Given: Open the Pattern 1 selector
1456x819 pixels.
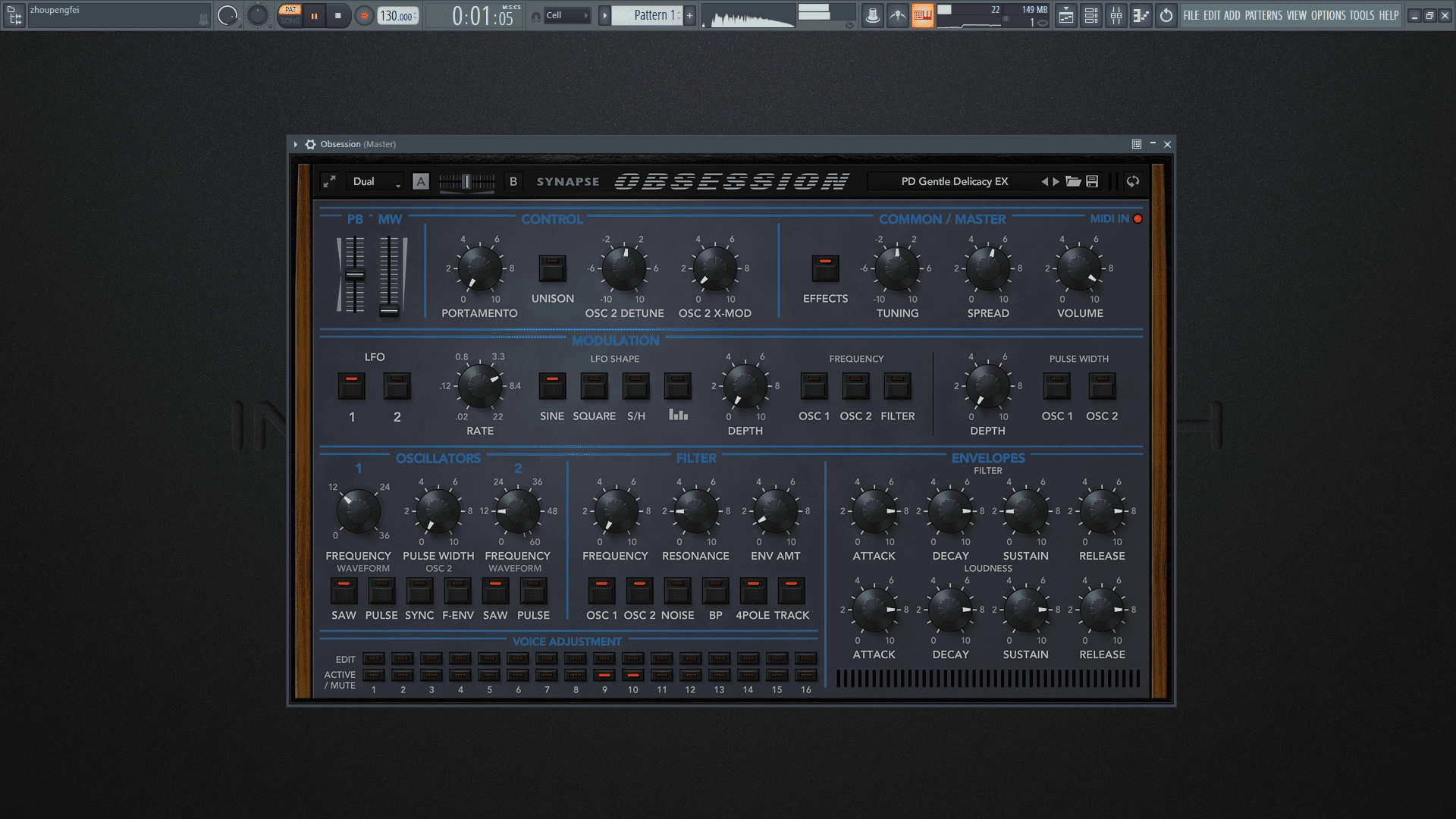Looking at the screenshot, I should 647,15.
